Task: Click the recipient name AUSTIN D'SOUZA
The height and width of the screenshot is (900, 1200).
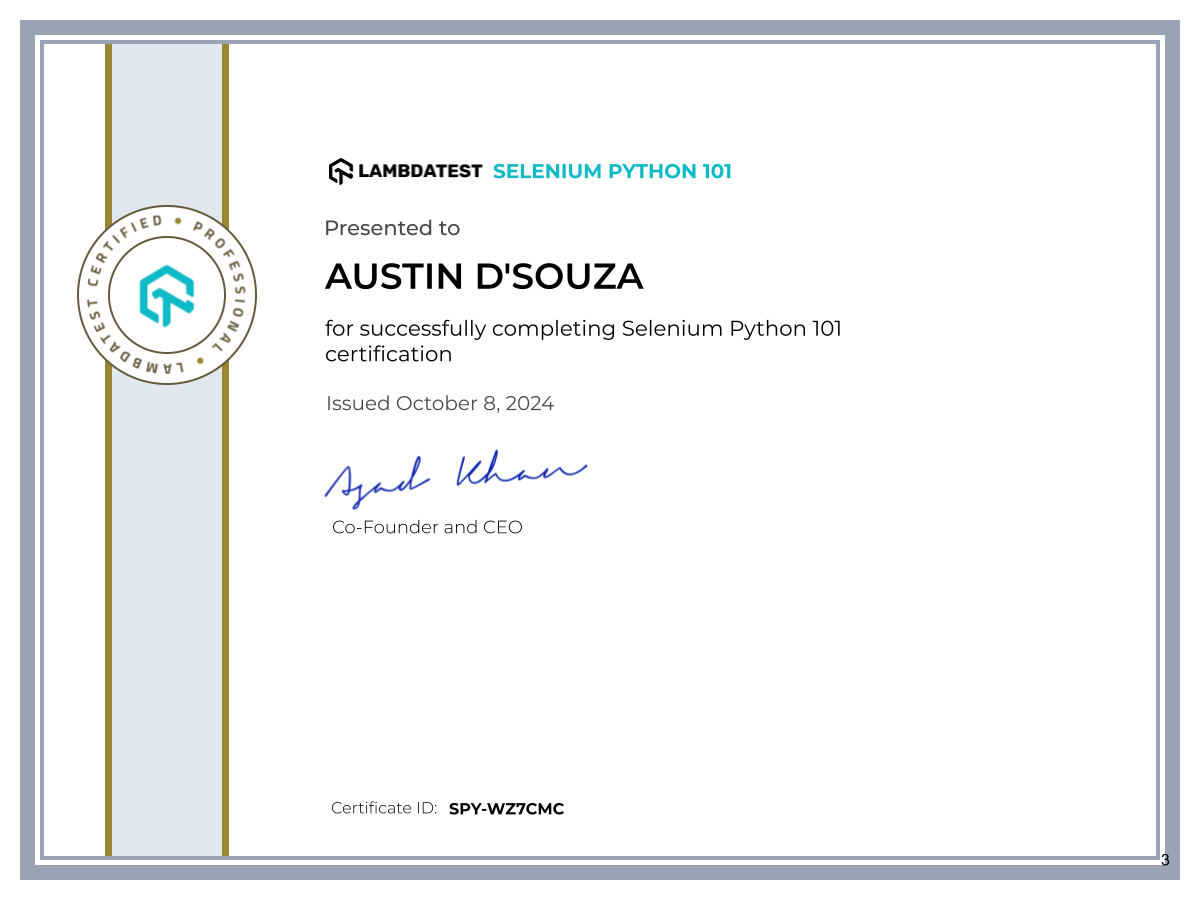Action: 484,276
